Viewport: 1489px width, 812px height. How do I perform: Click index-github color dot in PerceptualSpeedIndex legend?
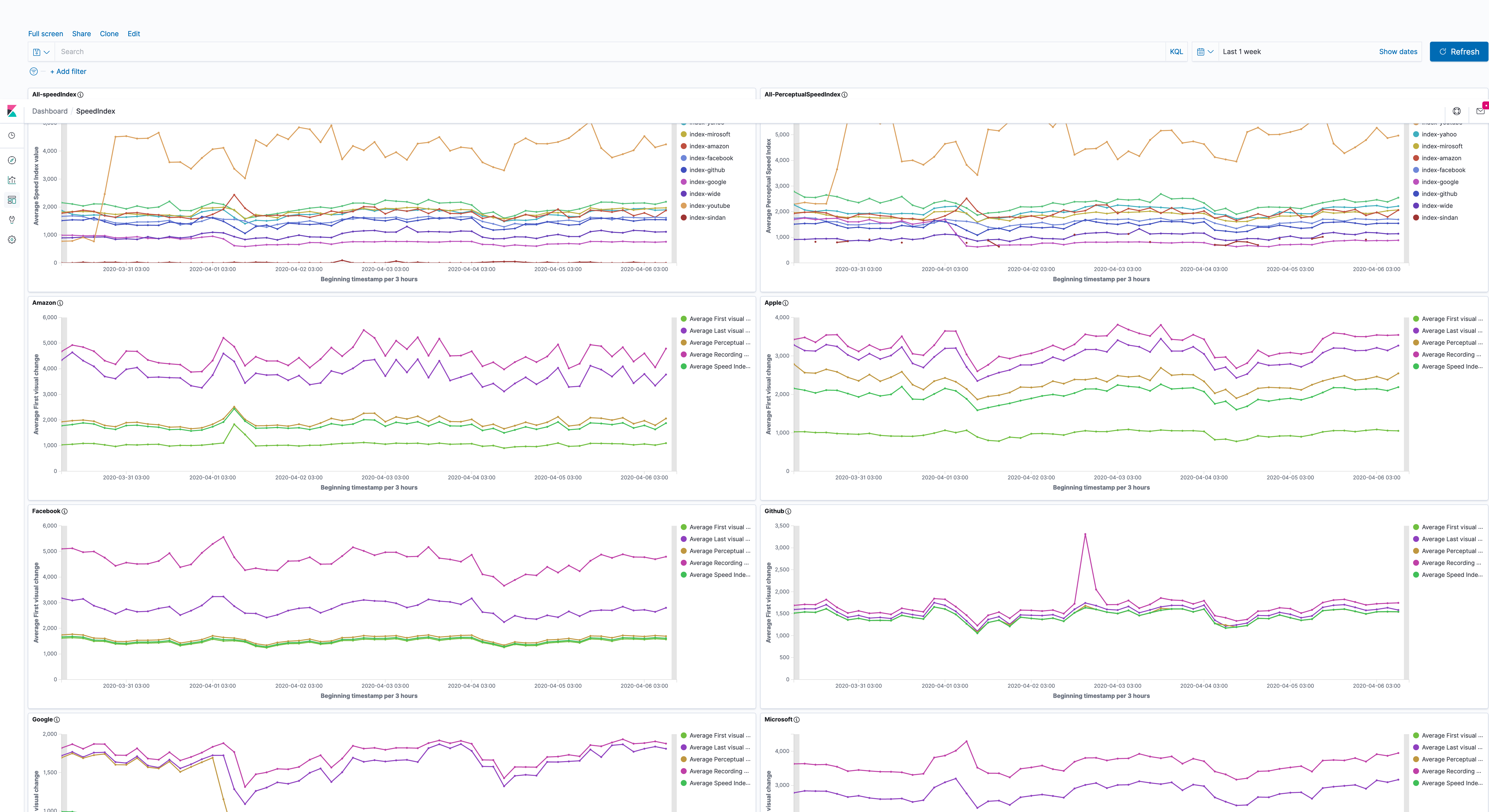[1416, 194]
